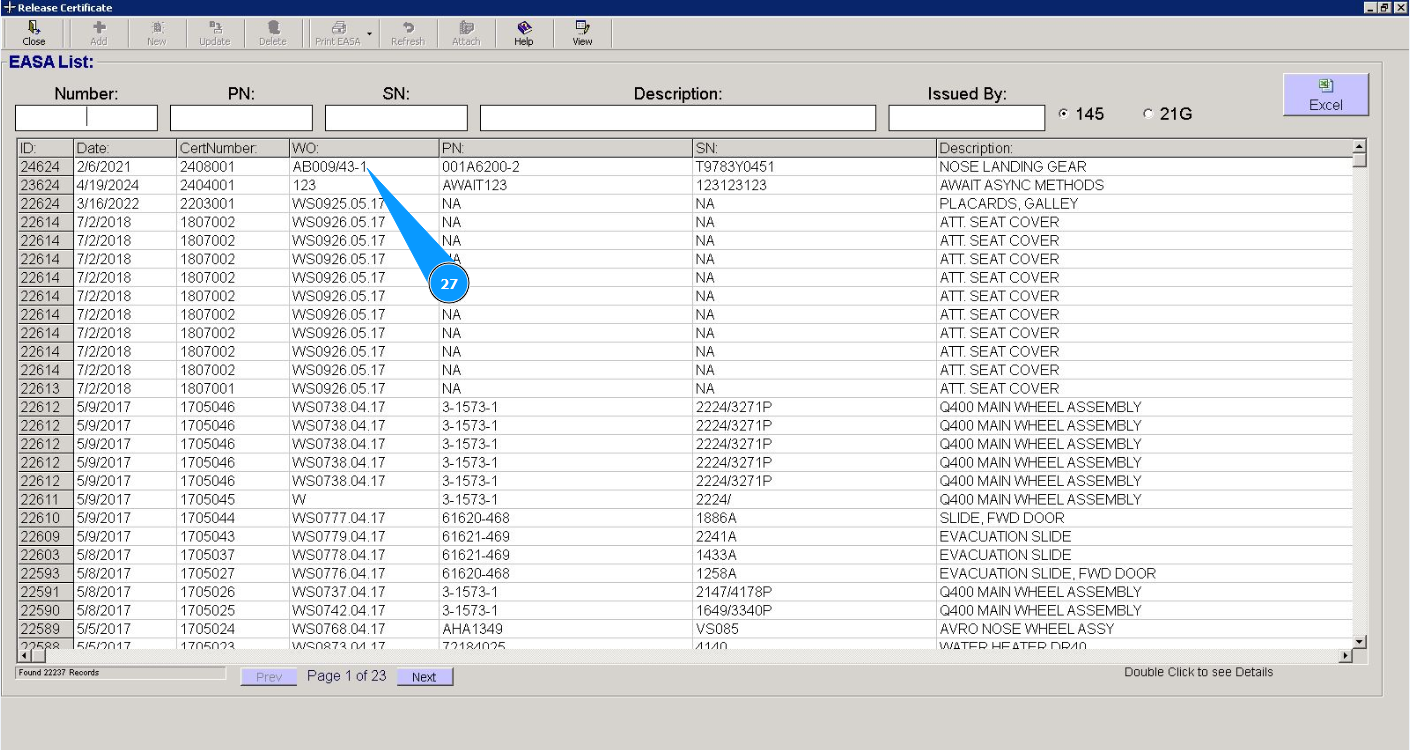Select the 21G radio button
This screenshot has width=1410, height=750.
tap(1148, 114)
